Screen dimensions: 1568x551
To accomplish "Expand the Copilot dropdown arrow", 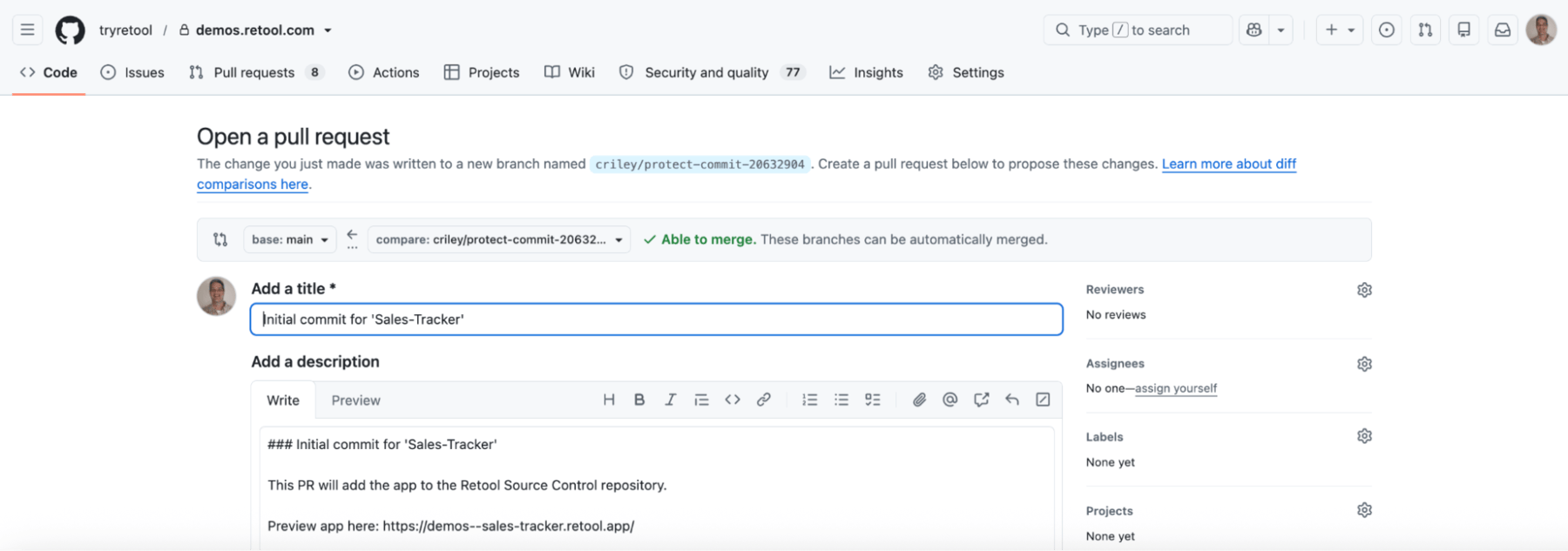I will click(x=1281, y=30).
